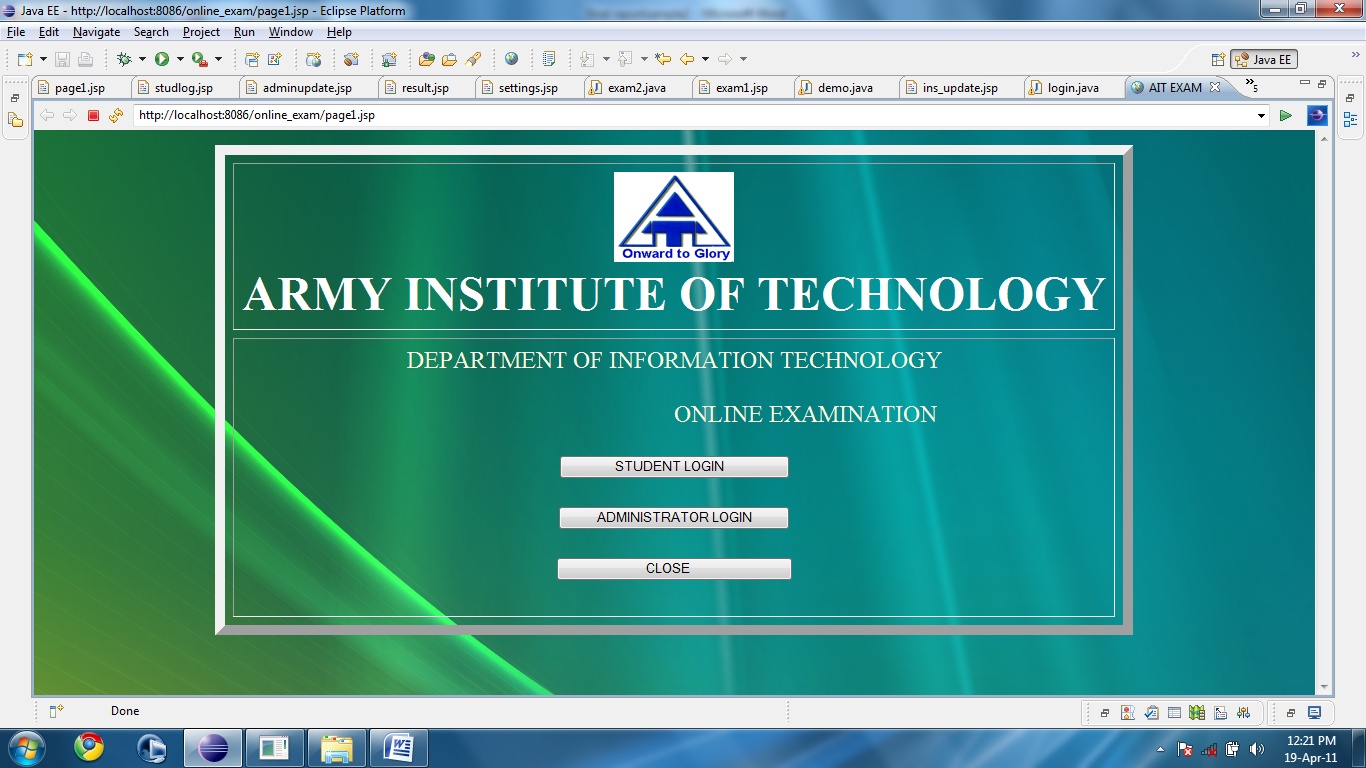Open the Forward history dropdown arrow

coord(743,60)
